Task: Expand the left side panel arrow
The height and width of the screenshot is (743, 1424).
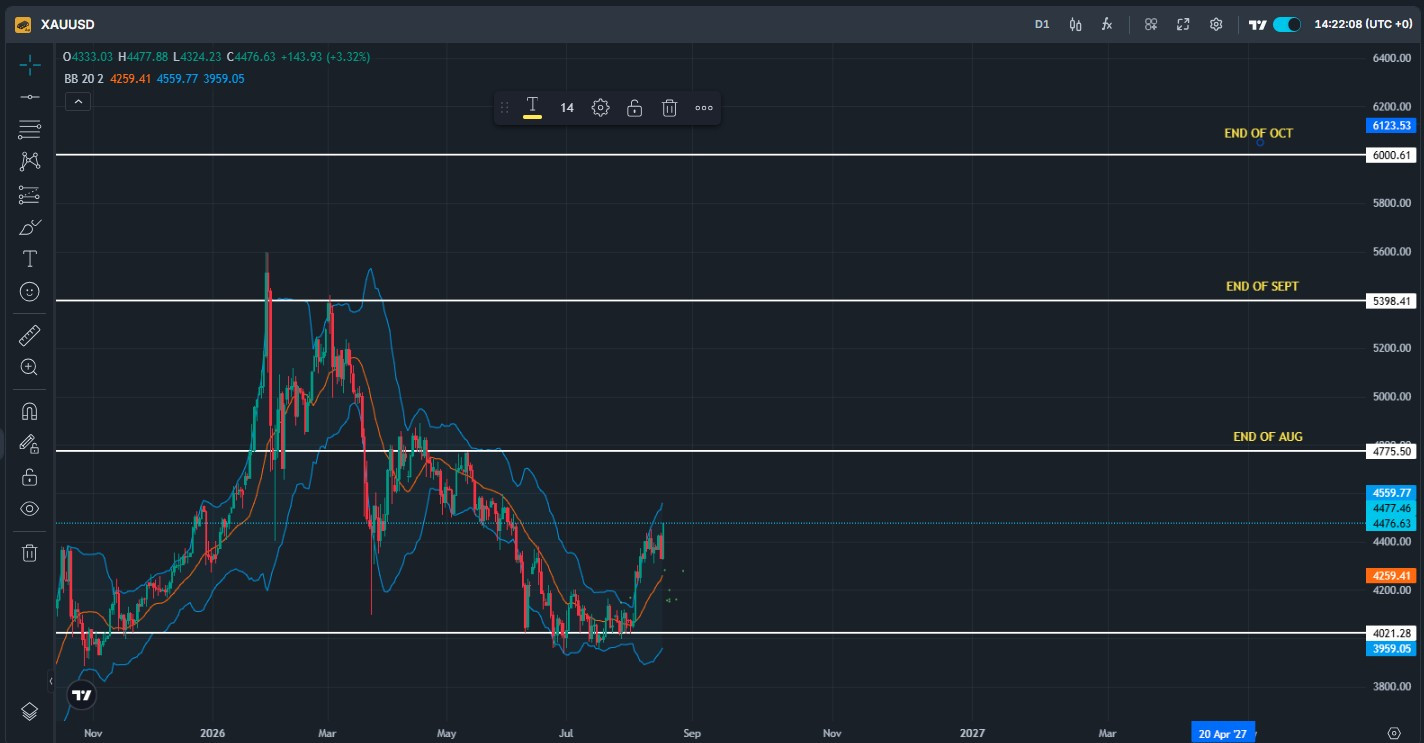Action: click(x=51, y=681)
